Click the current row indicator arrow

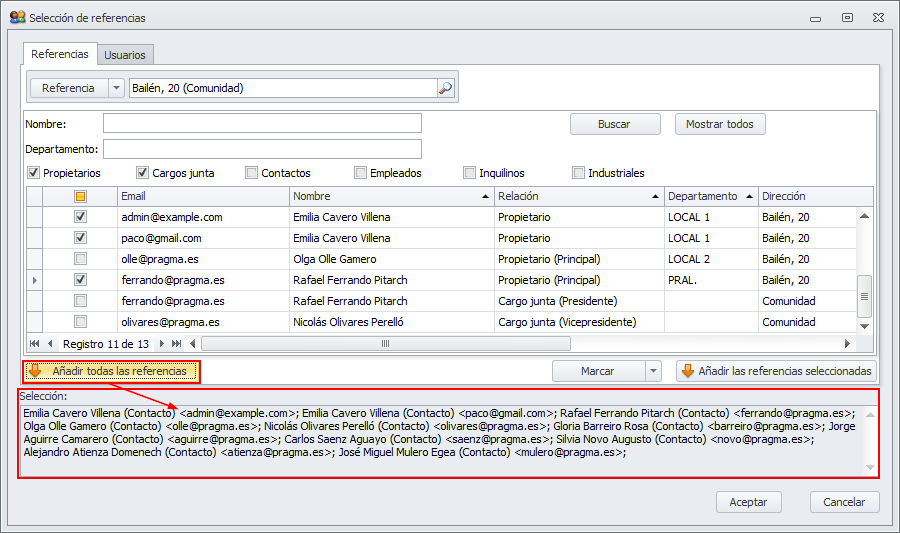34,280
